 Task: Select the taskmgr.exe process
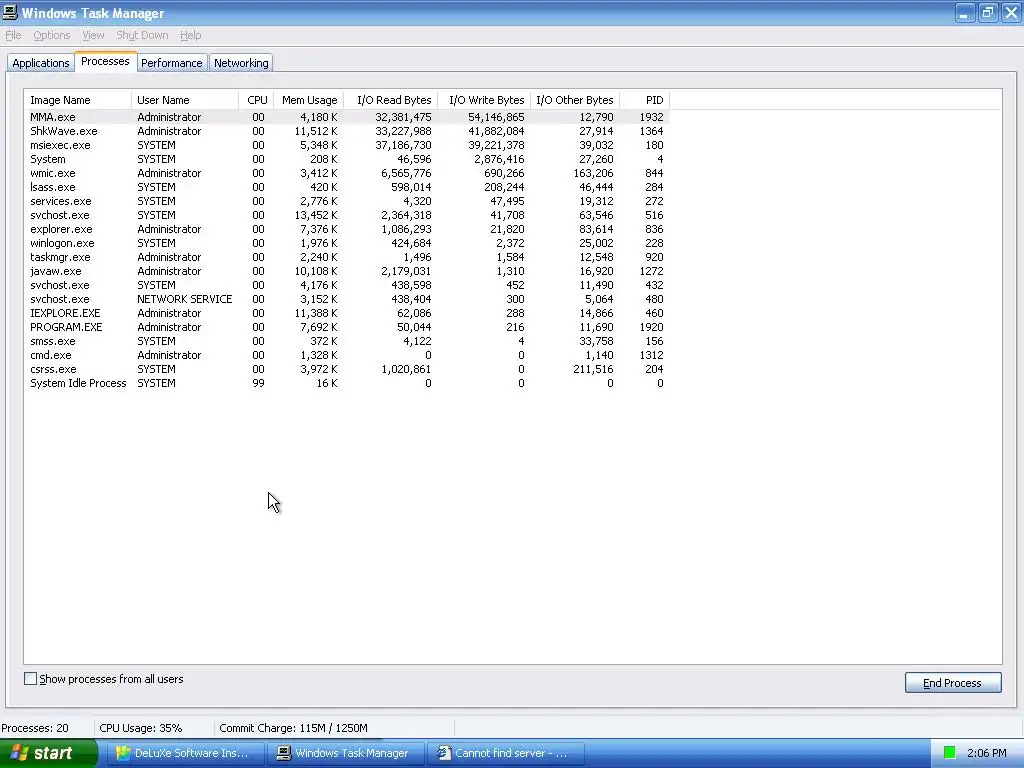[347, 257]
